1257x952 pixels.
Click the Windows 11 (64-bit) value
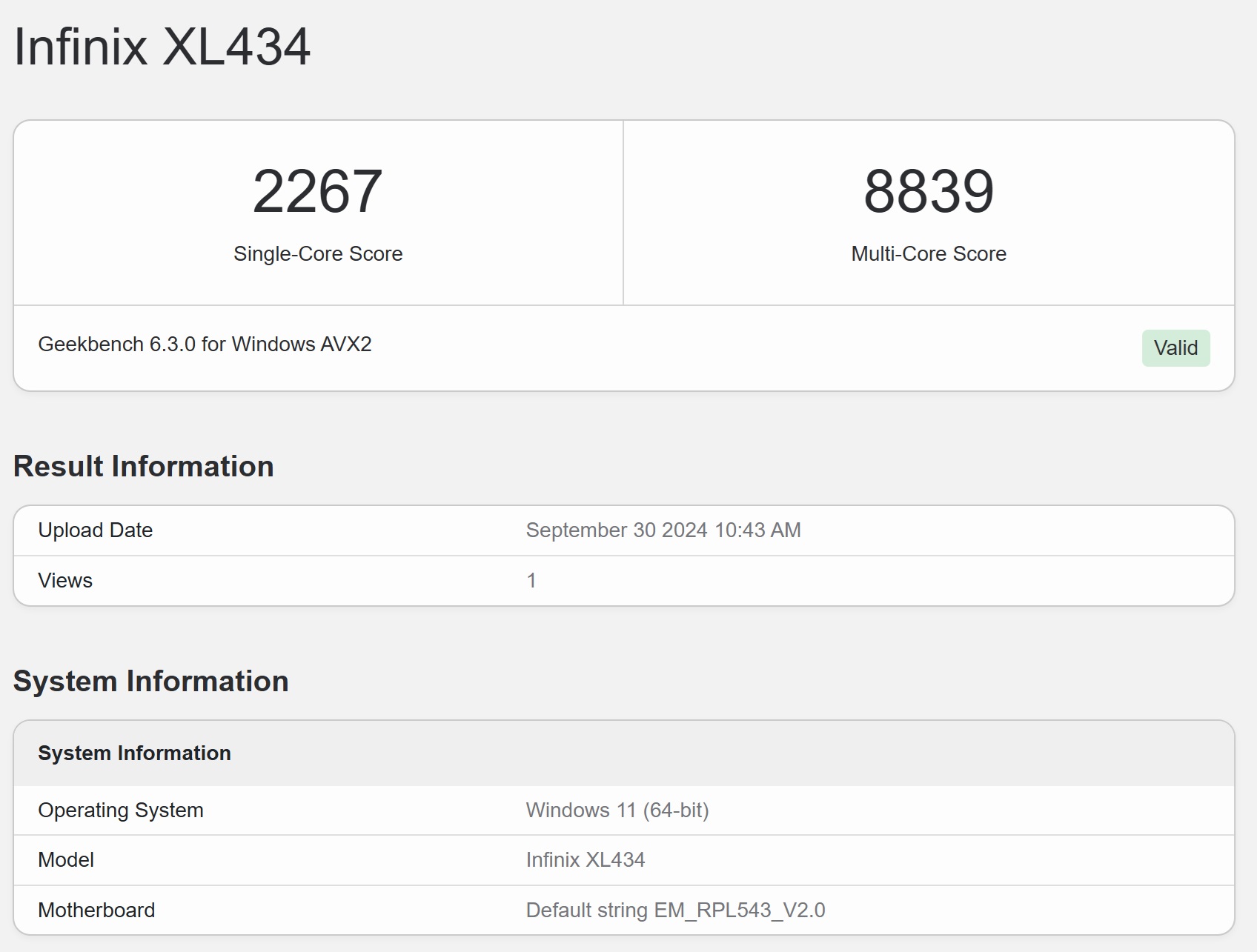pos(617,810)
